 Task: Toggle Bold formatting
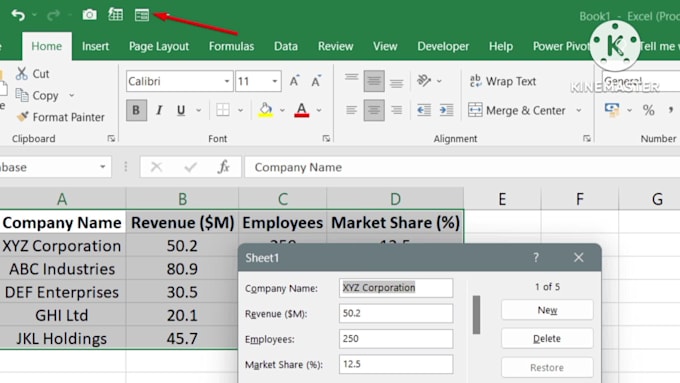pyautogui.click(x=136, y=110)
